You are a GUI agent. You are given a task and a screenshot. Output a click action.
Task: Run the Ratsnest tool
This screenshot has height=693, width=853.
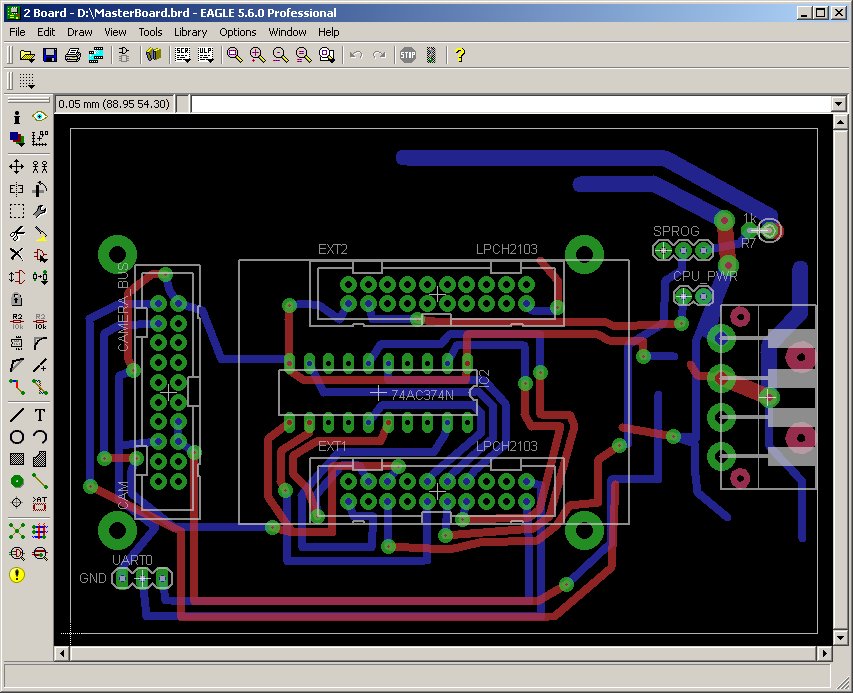17,530
